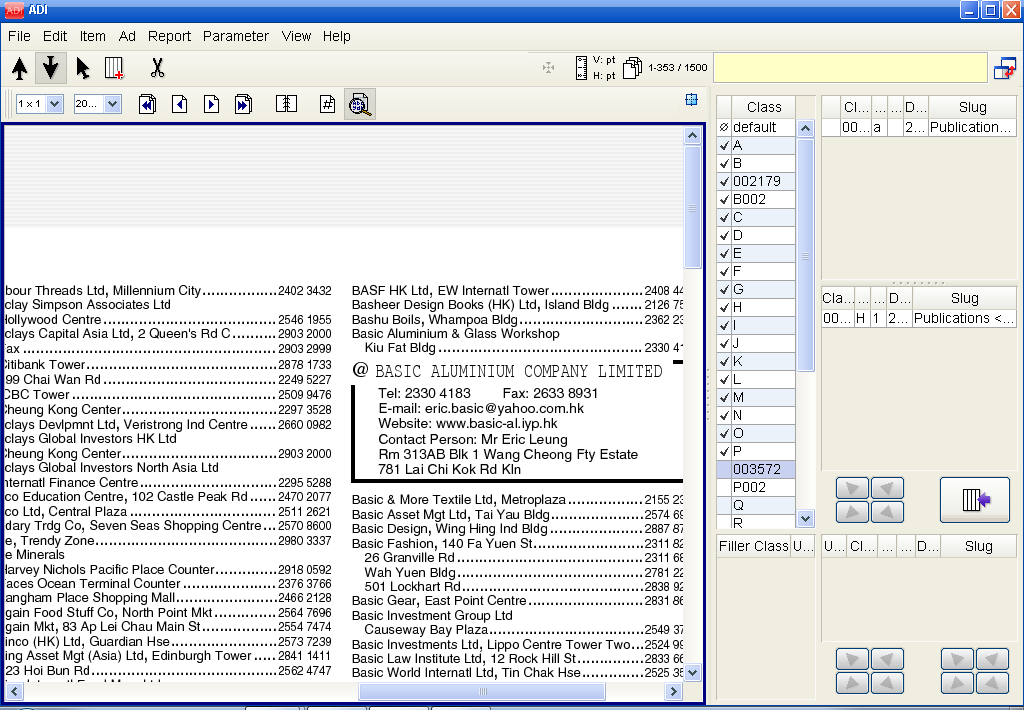Click the page view horizontal scrollbar thumb
Viewport: 1024px width, 710px height.
tap(482, 691)
